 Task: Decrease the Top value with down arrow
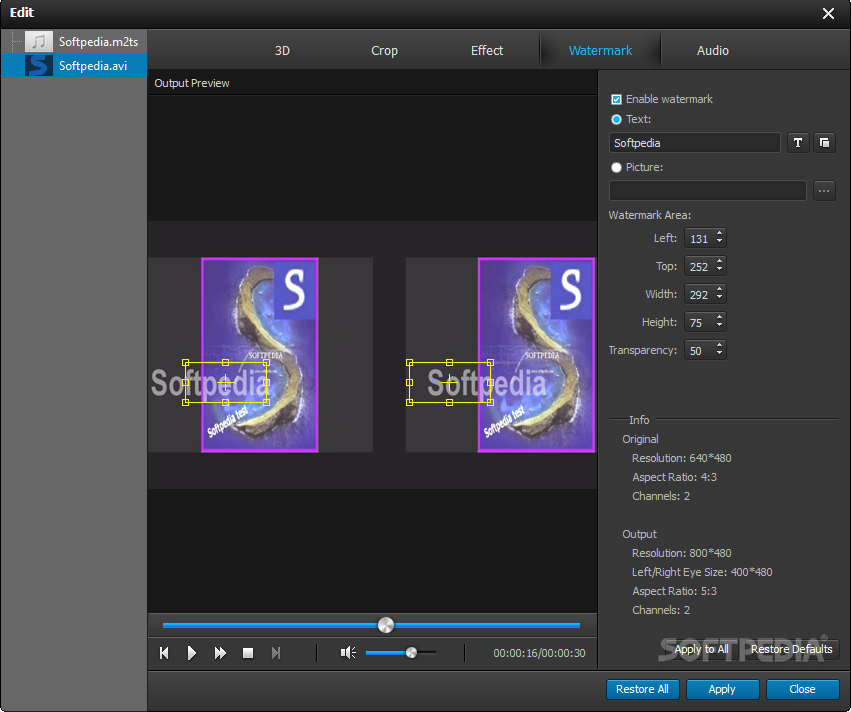pos(720,270)
